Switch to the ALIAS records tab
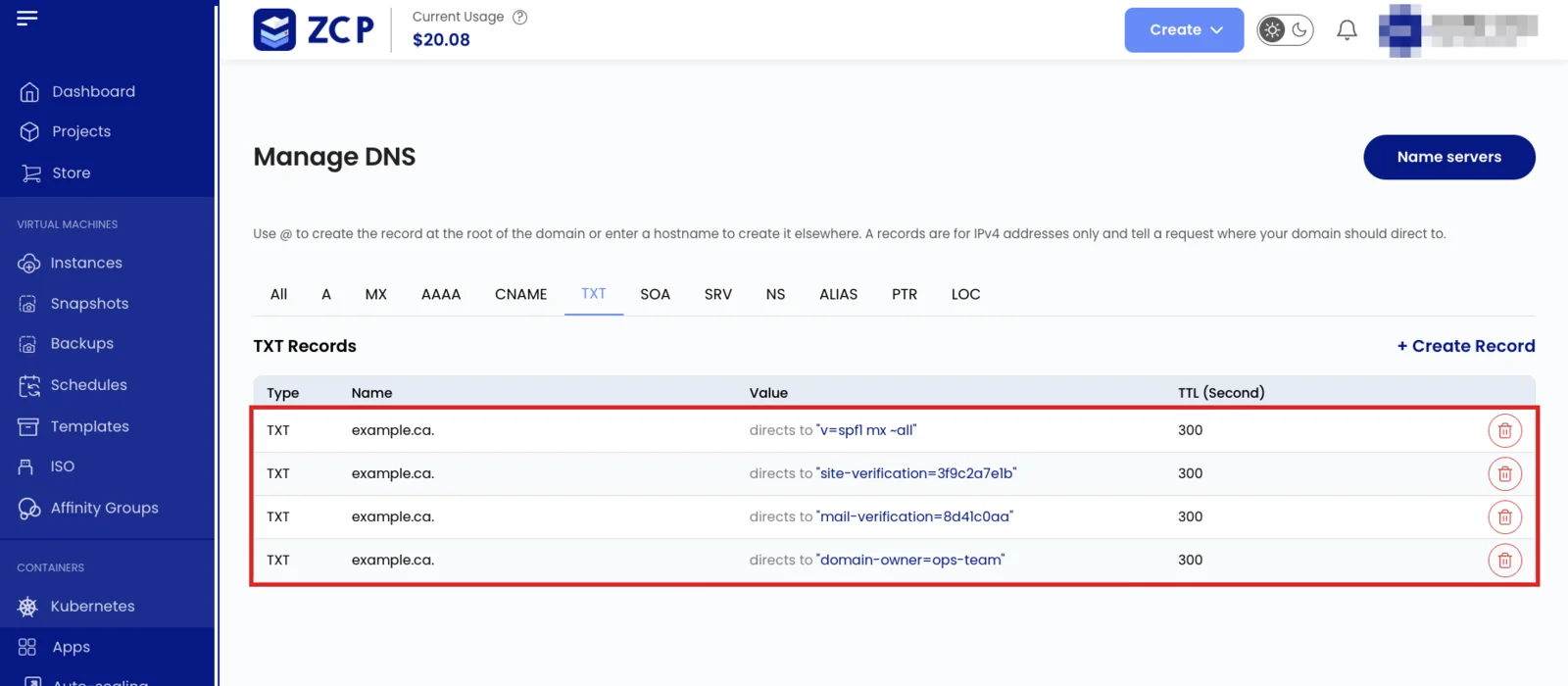This screenshot has height=686, width=1568. tap(839, 294)
